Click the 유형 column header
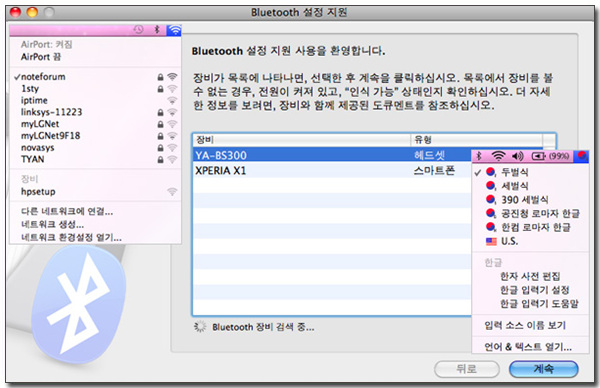 pyautogui.click(x=476, y=140)
